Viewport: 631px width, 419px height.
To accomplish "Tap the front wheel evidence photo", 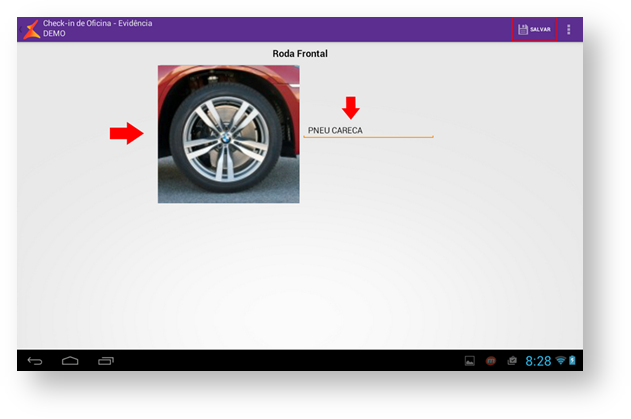I will coord(229,134).
